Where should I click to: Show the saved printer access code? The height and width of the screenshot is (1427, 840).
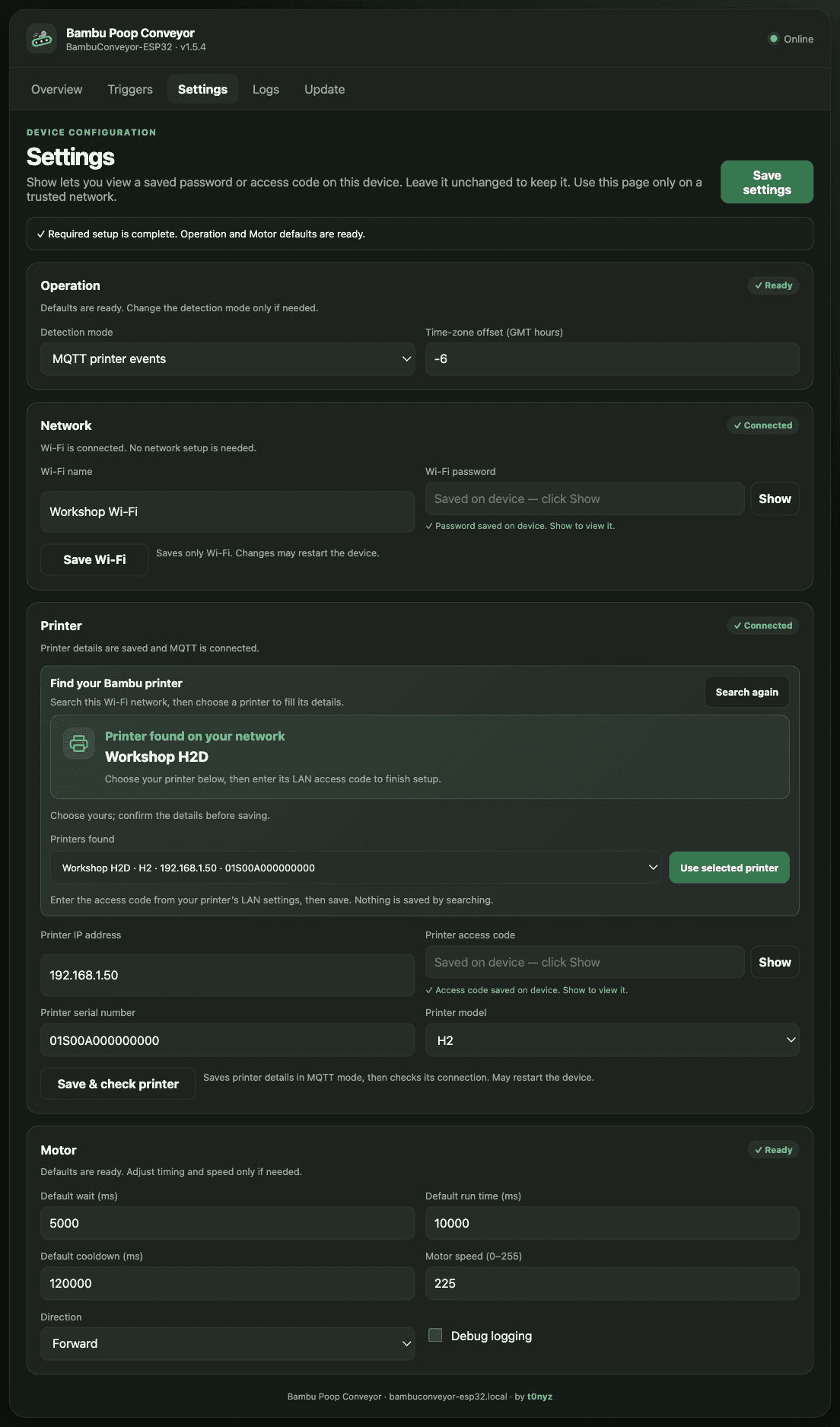click(775, 962)
